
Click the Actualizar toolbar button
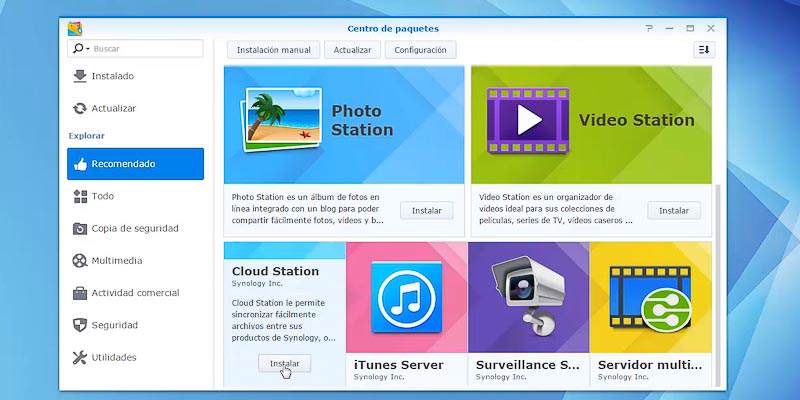(352, 50)
